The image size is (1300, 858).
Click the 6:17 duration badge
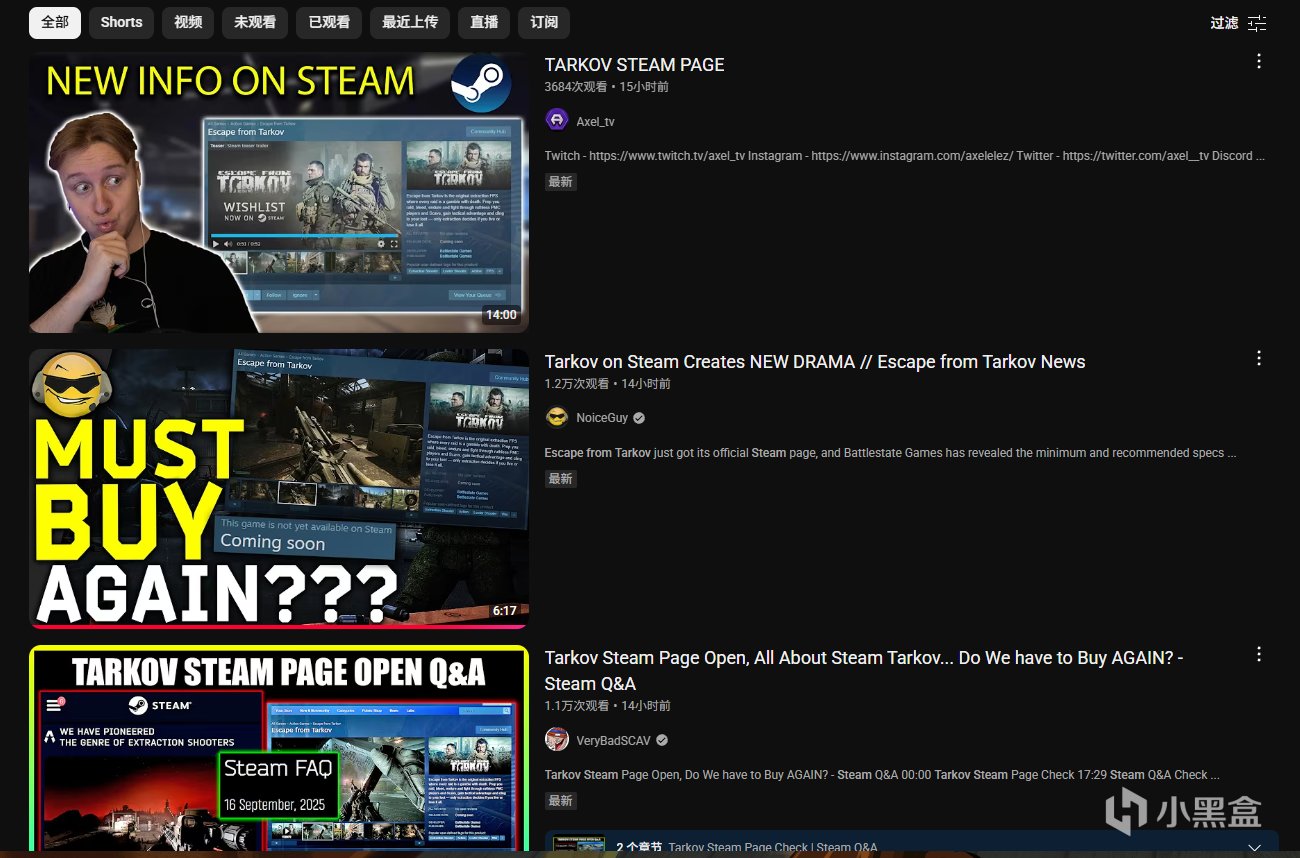[505, 611]
